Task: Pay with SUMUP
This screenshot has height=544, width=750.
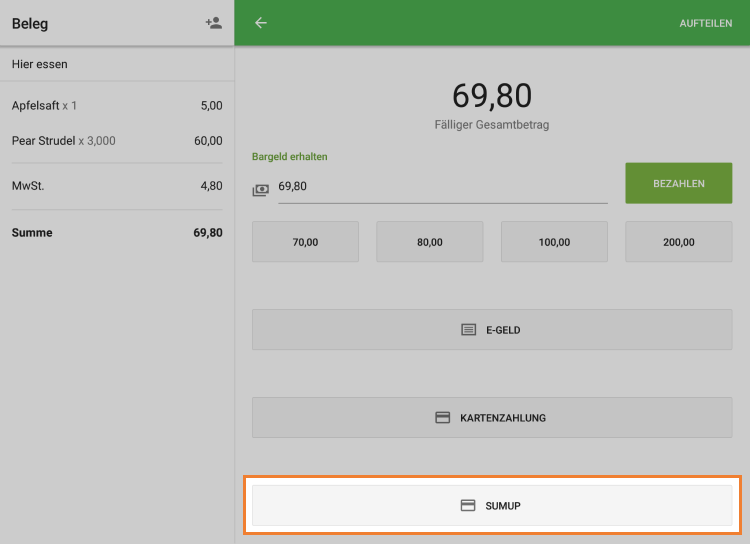Action: tap(492, 505)
